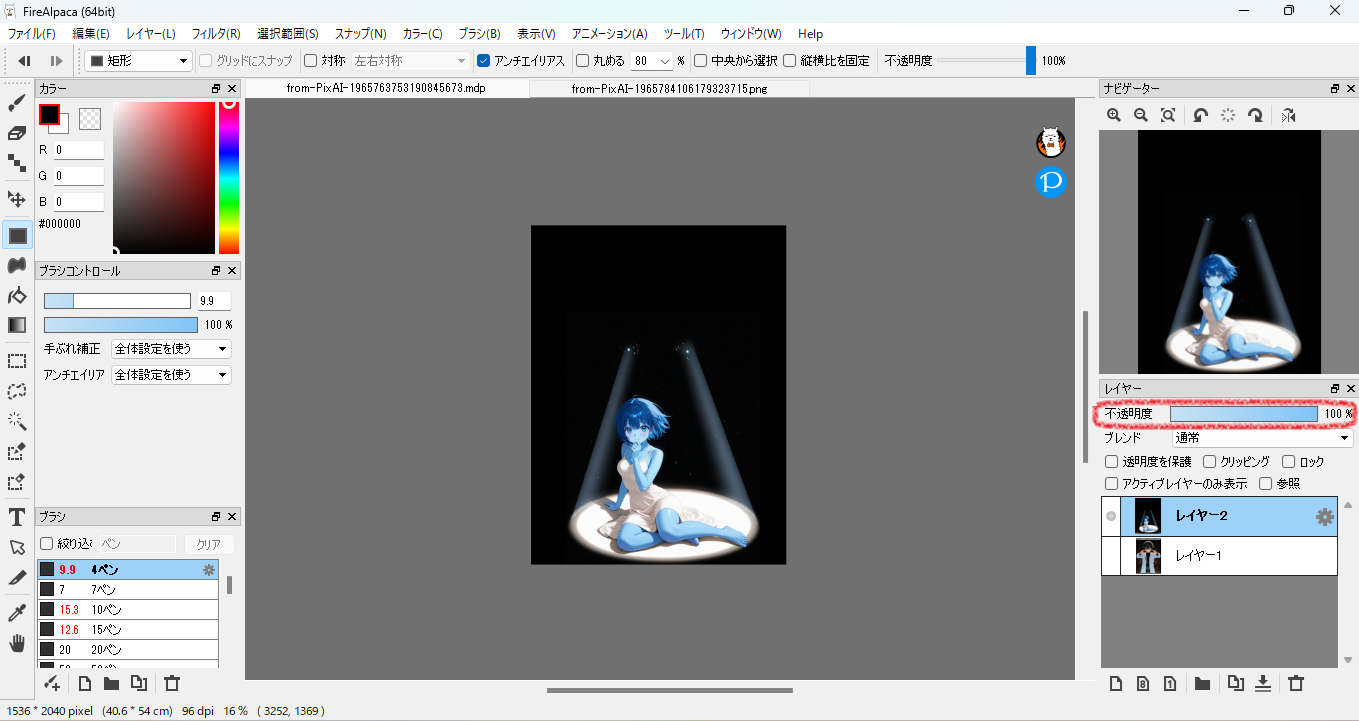
Task: Select the Bucket fill tool
Action: click(x=17, y=295)
